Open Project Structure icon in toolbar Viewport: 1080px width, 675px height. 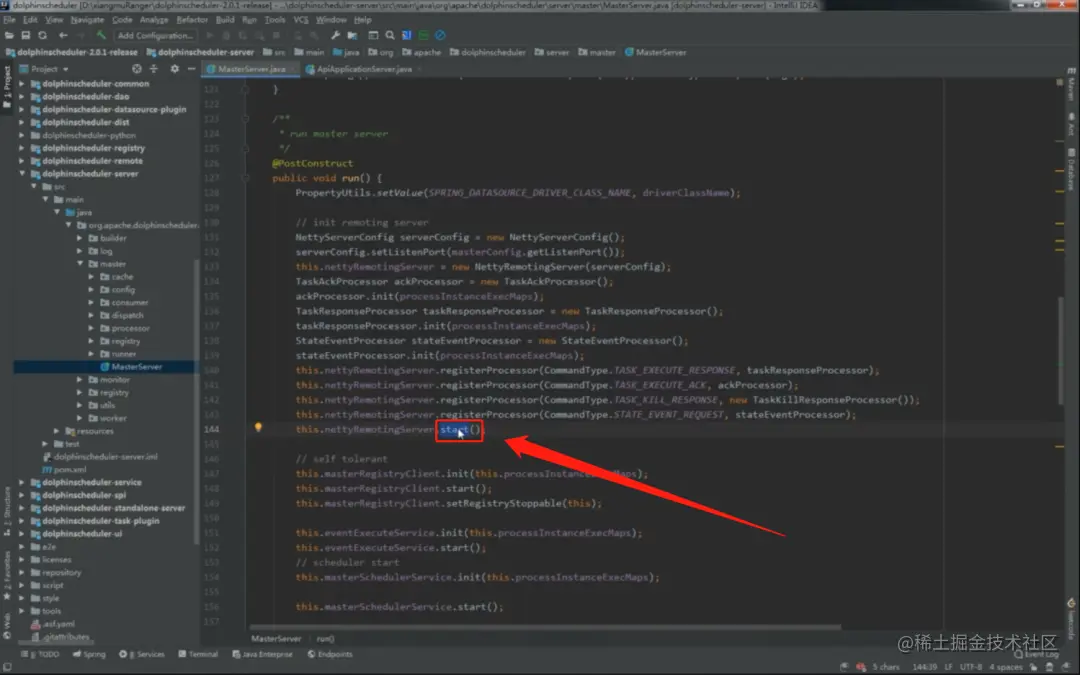(352, 35)
